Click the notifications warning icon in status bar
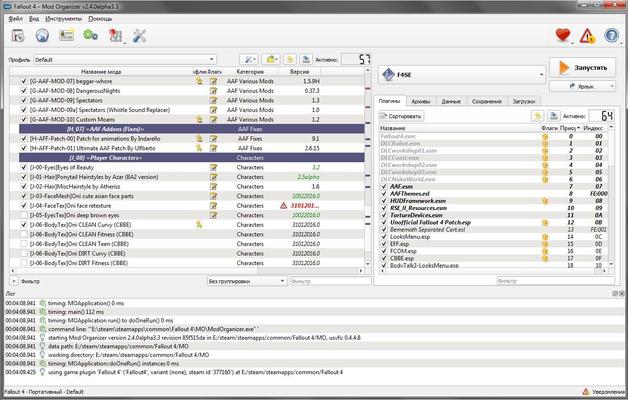Viewport: 628px width, 400px height. pyautogui.click(x=586, y=392)
